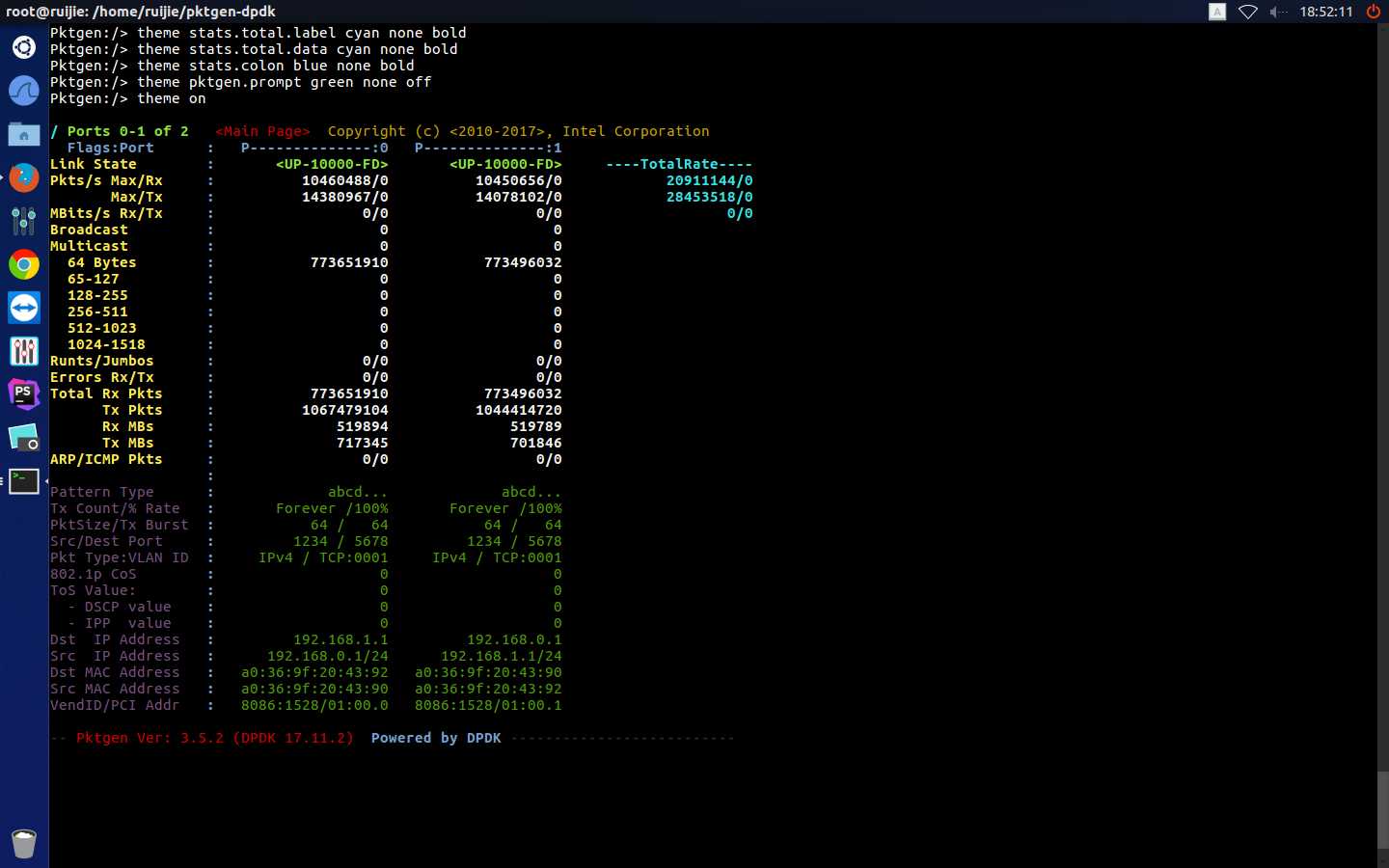Click the 'ARP/ICMP Pkts' row label
The height and width of the screenshot is (868, 1389).
click(x=106, y=459)
